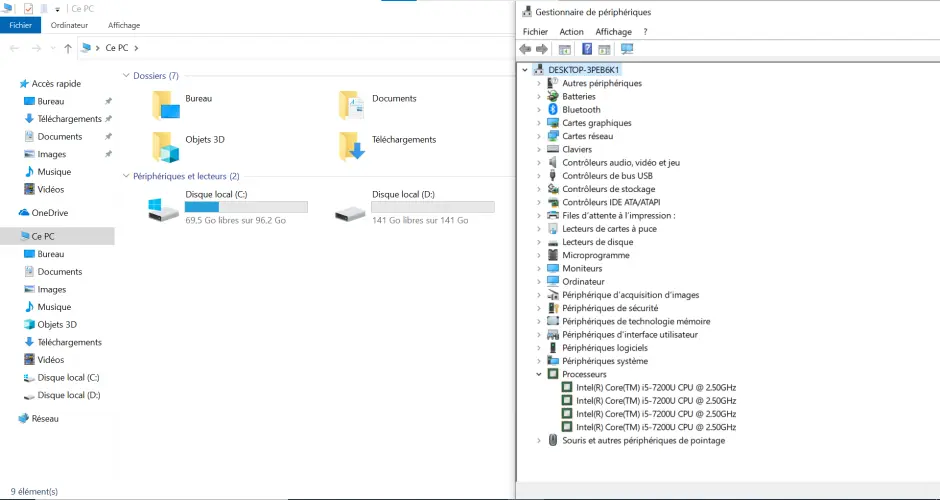Screen dimensions: 940x500
Task: Select the Disque local (D:) drive icon
Action: coord(350,213)
